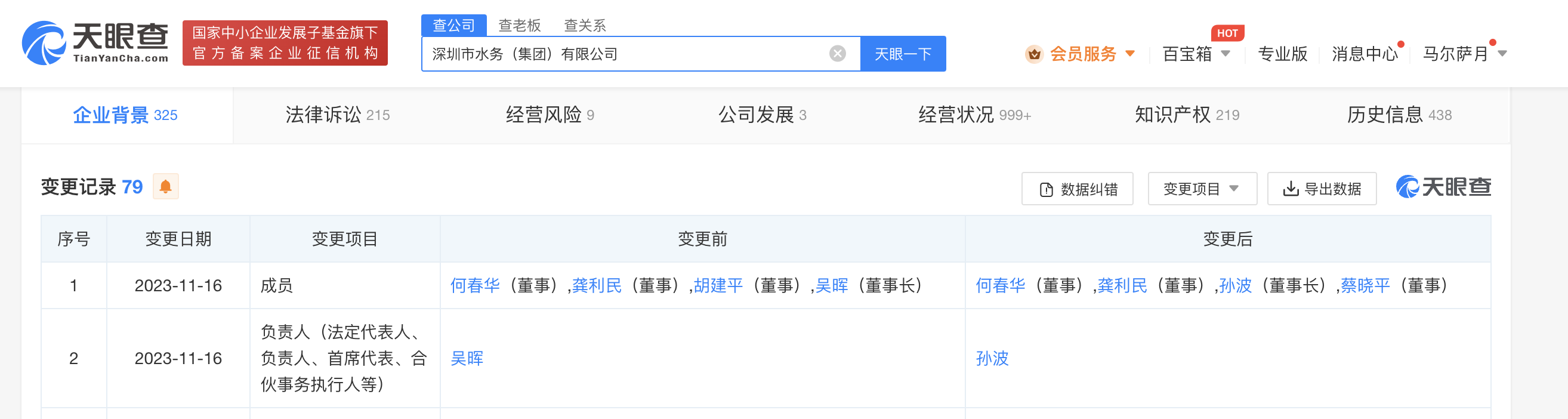Click the 变更项目 column header

click(344, 239)
